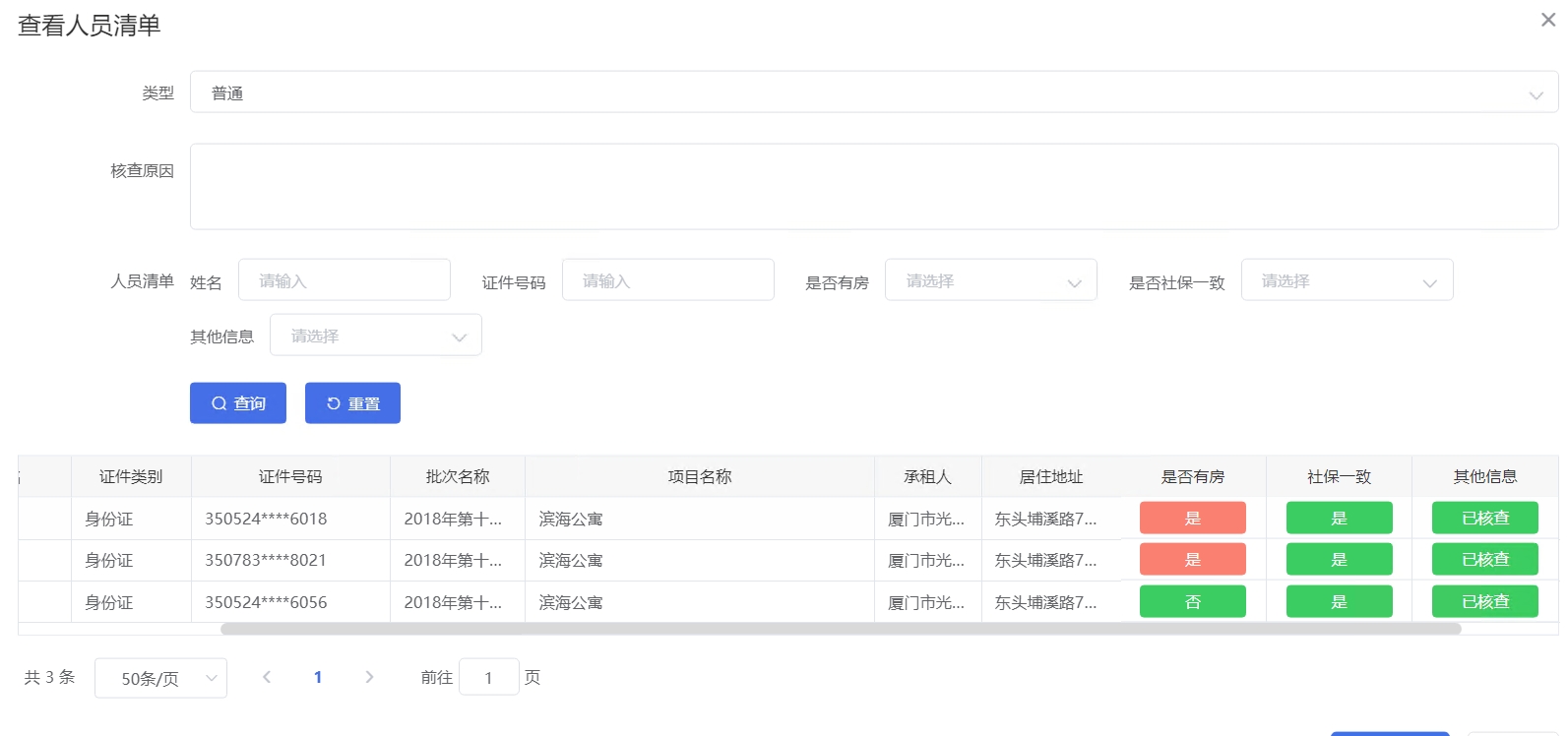Viewport: 1568px width, 736px height.
Task: Click red 是 有房 tag for 350783****8021
Action: click(x=1193, y=559)
